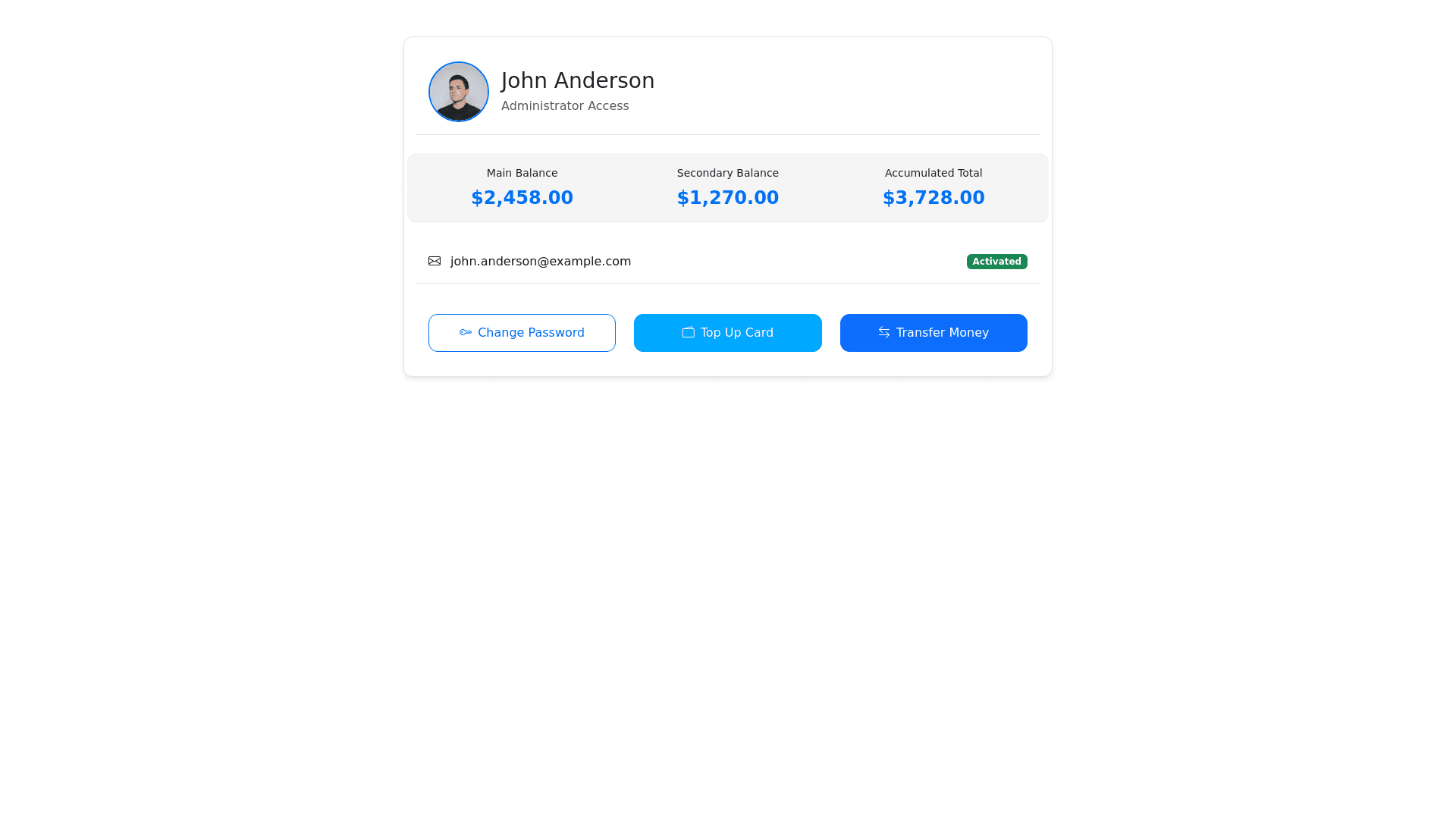Click the $3,728.00 accumulated total amount
The image size is (1456, 819).
[x=933, y=198]
